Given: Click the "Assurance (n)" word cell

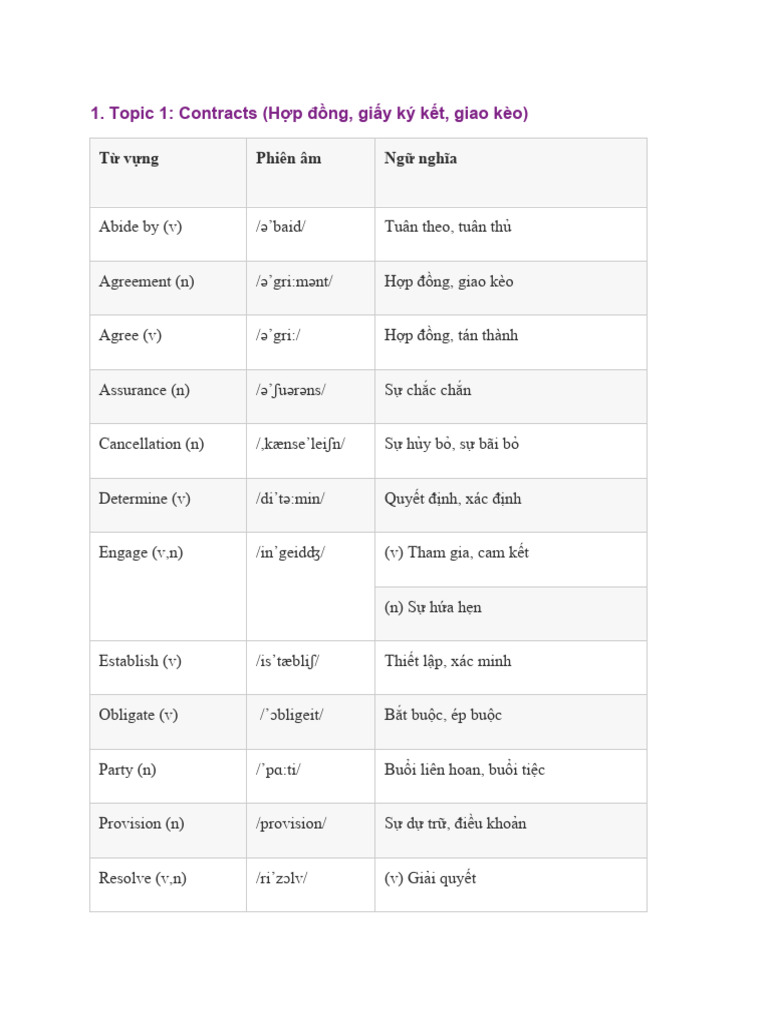Looking at the screenshot, I should point(144,390).
